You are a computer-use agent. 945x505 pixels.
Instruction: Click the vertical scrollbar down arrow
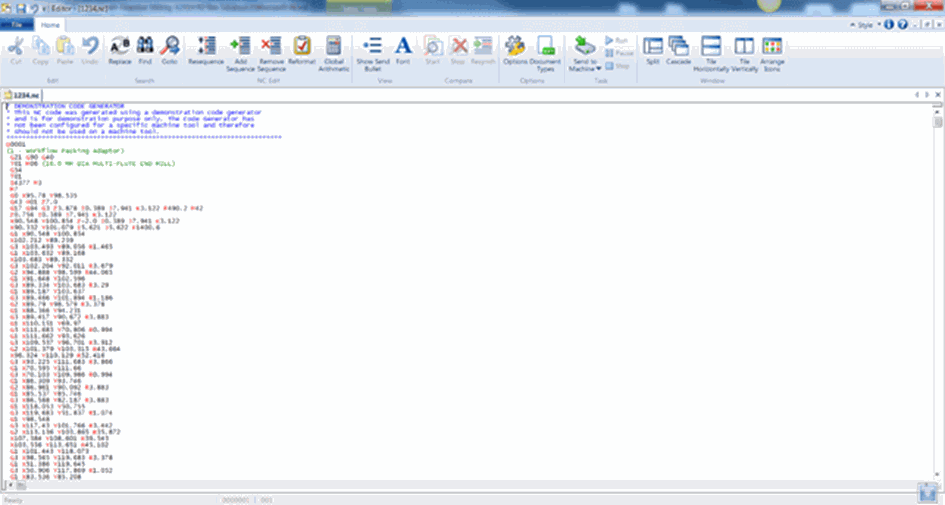pyautogui.click(x=937, y=475)
